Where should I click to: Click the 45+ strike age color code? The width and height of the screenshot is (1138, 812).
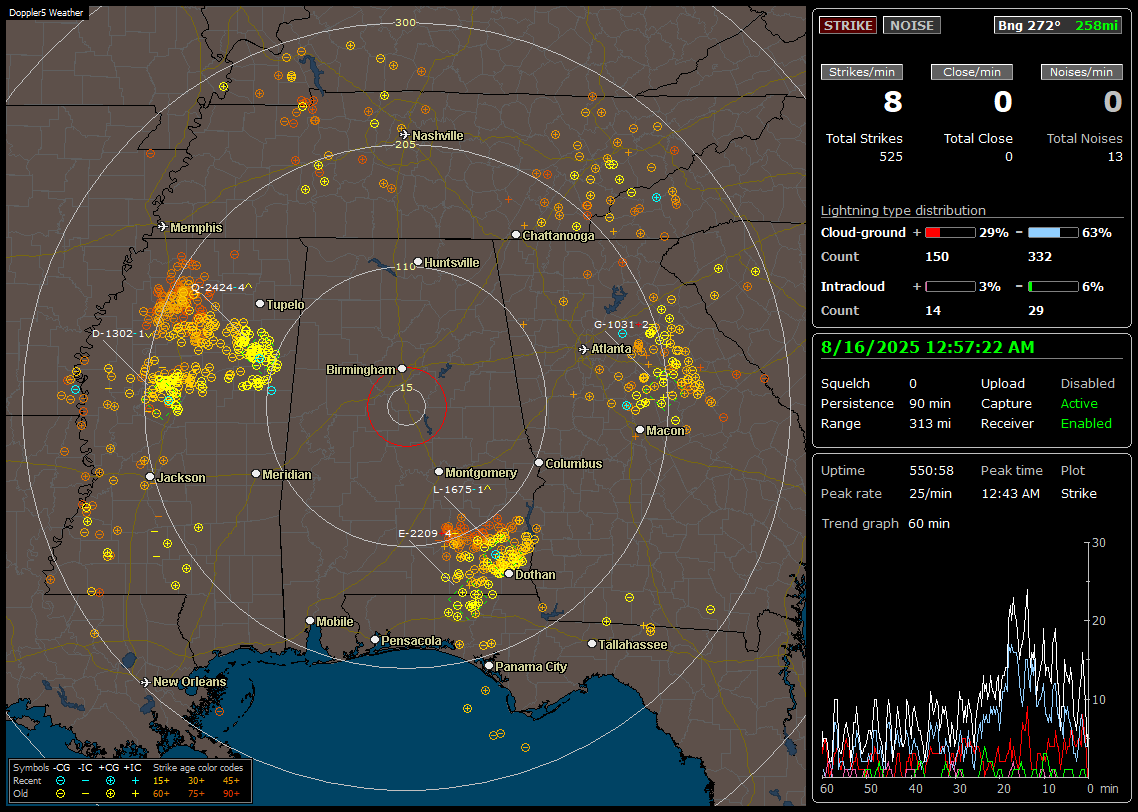(232, 781)
